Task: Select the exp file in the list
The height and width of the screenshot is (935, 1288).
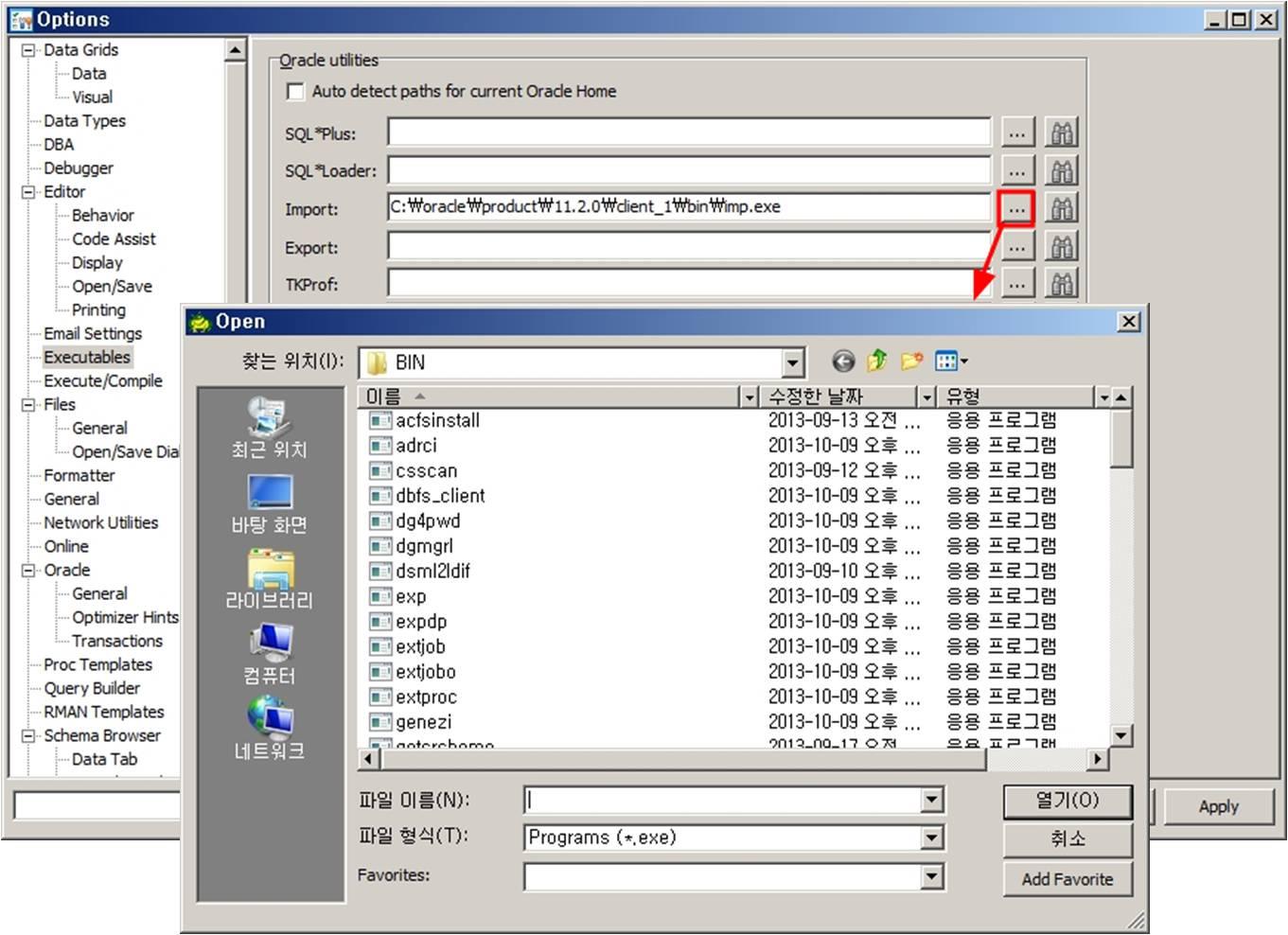Action: pyautogui.click(x=411, y=597)
